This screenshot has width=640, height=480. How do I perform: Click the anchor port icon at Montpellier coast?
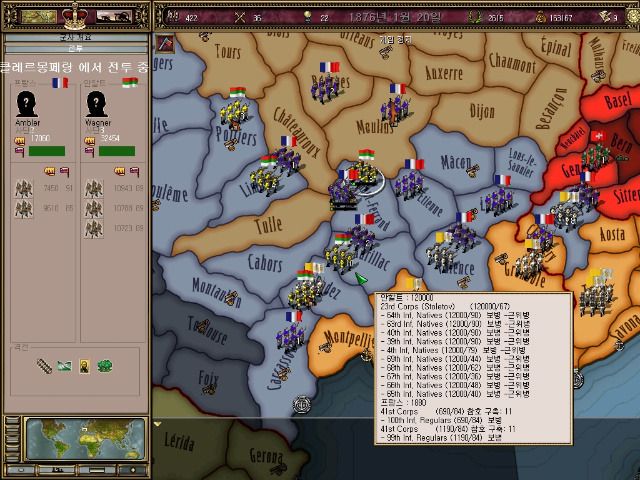(x=367, y=354)
